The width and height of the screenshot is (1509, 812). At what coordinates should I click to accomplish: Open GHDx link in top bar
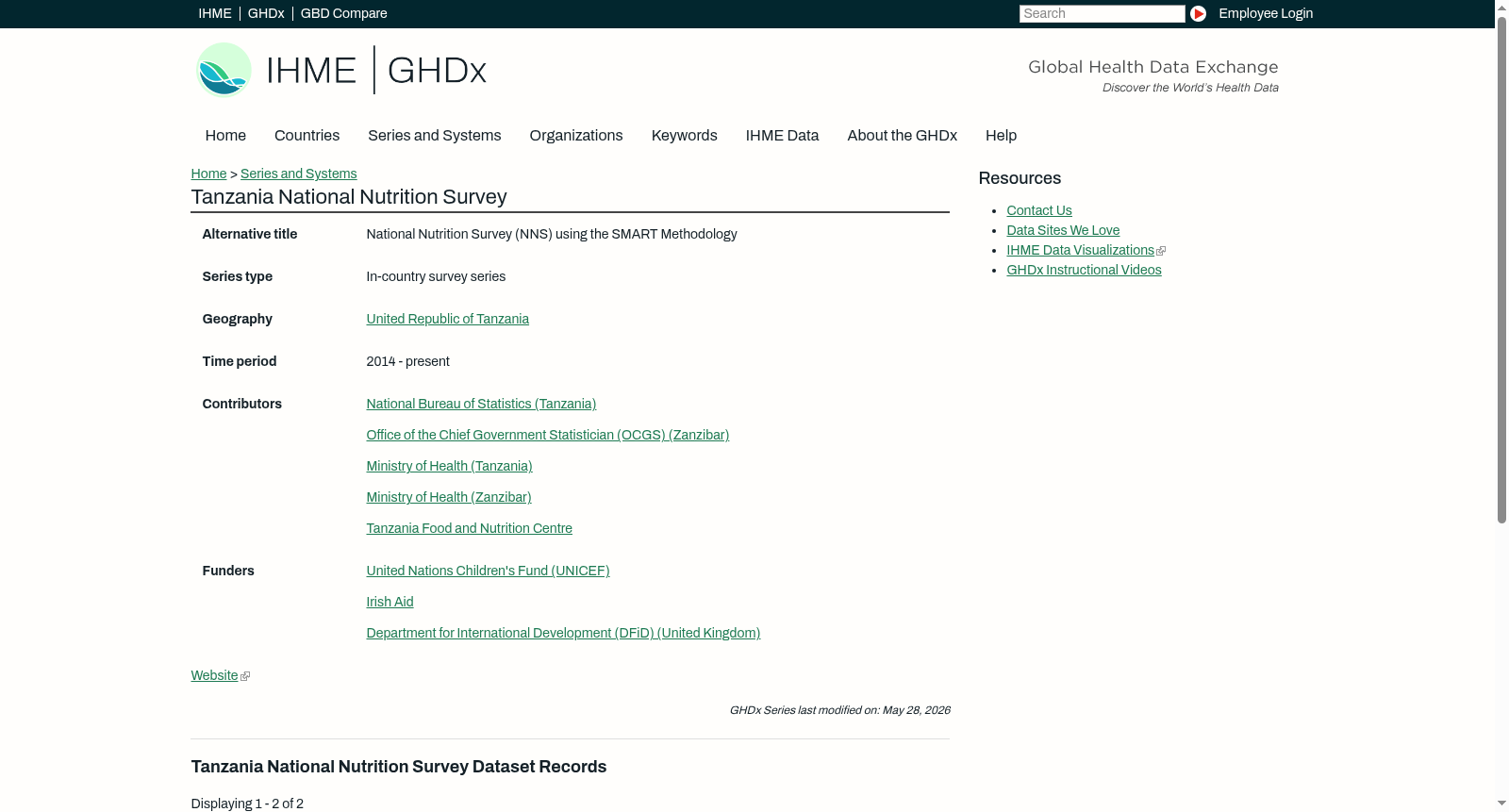point(266,13)
